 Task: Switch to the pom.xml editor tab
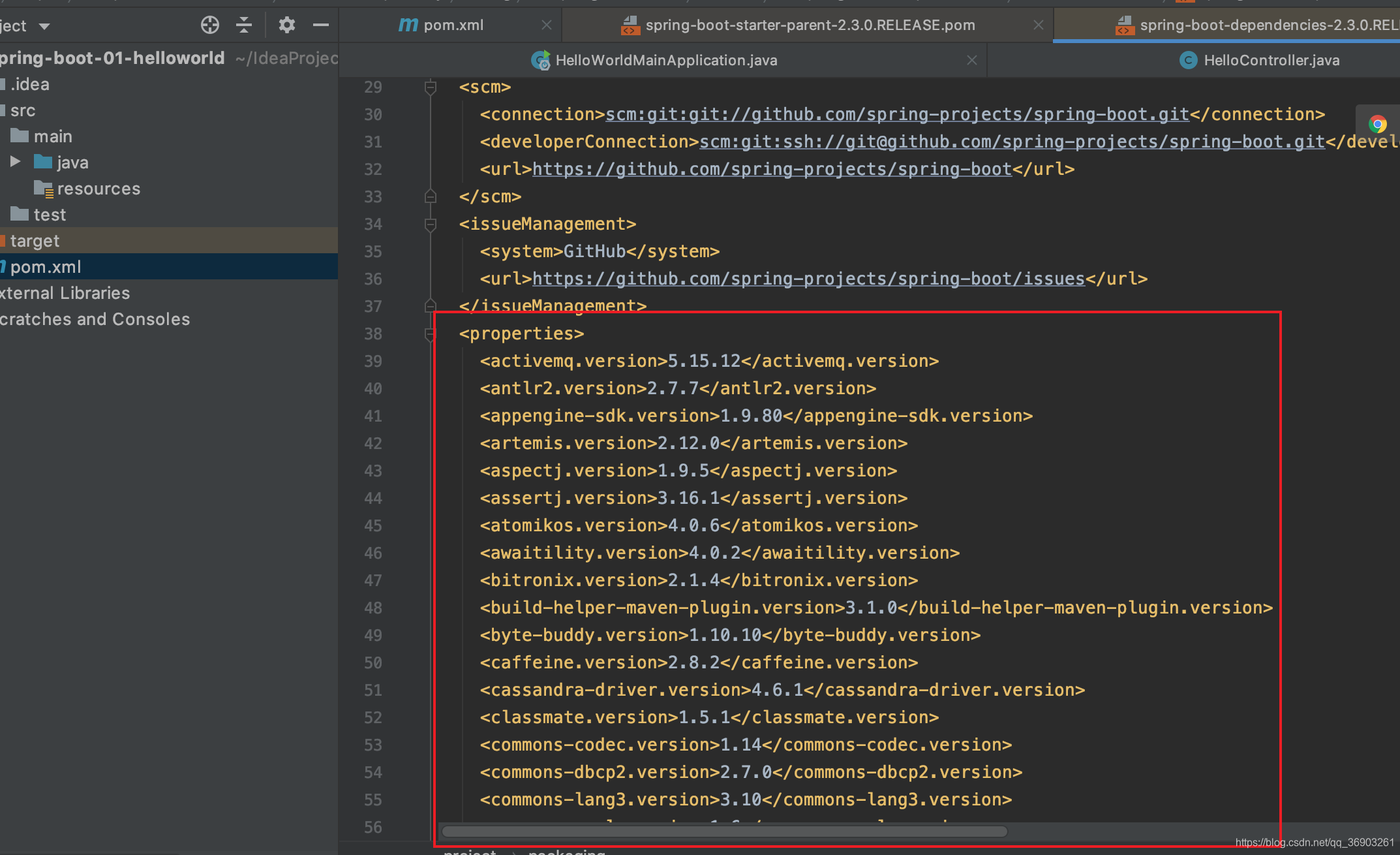tap(453, 25)
